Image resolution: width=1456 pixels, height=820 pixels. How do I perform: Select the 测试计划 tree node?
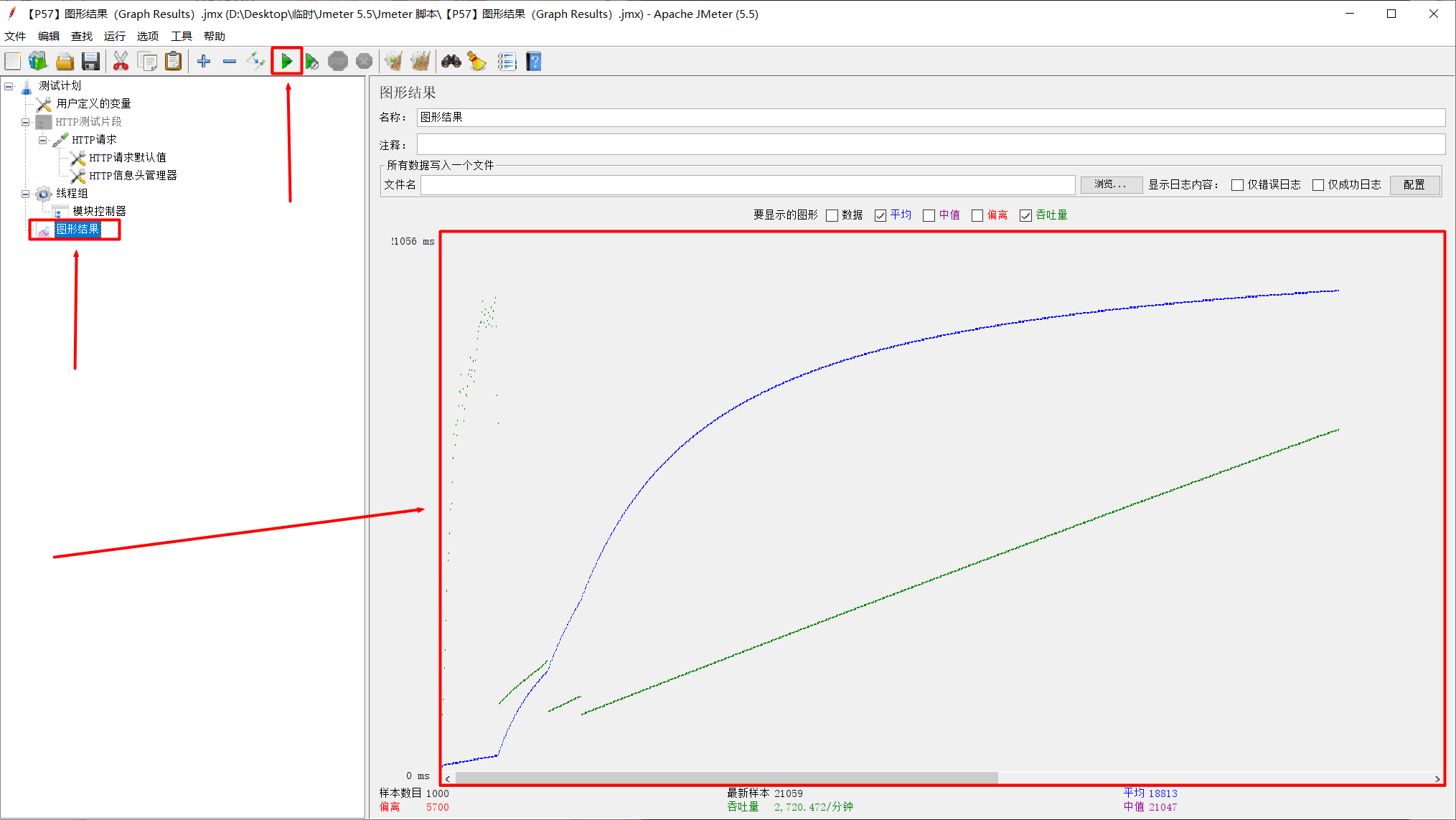click(60, 86)
